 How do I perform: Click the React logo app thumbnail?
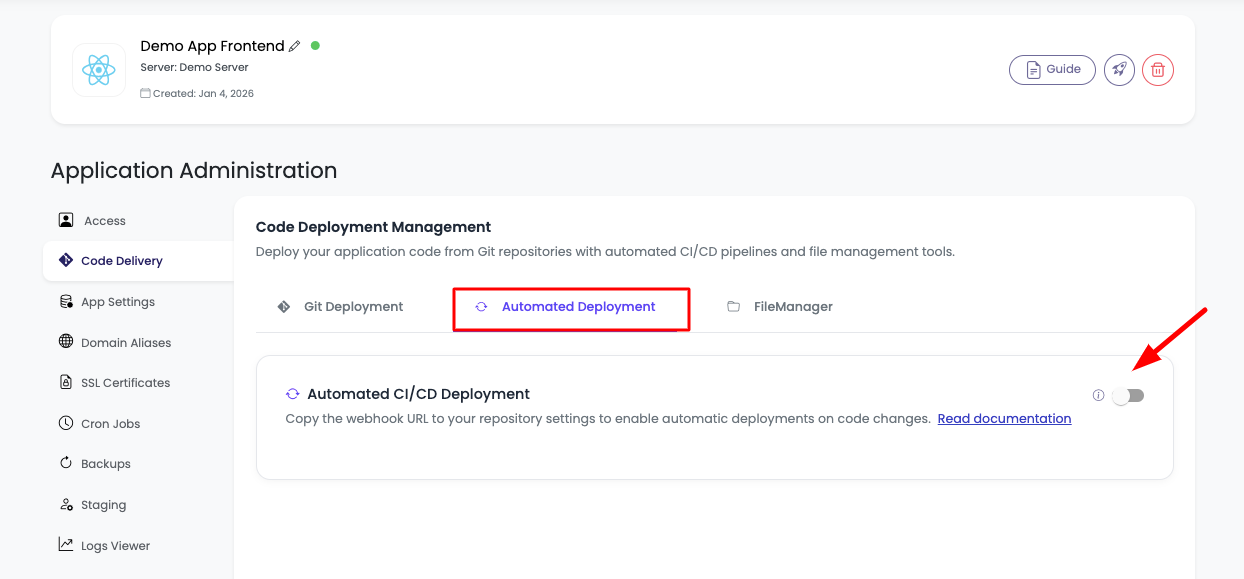pos(99,70)
